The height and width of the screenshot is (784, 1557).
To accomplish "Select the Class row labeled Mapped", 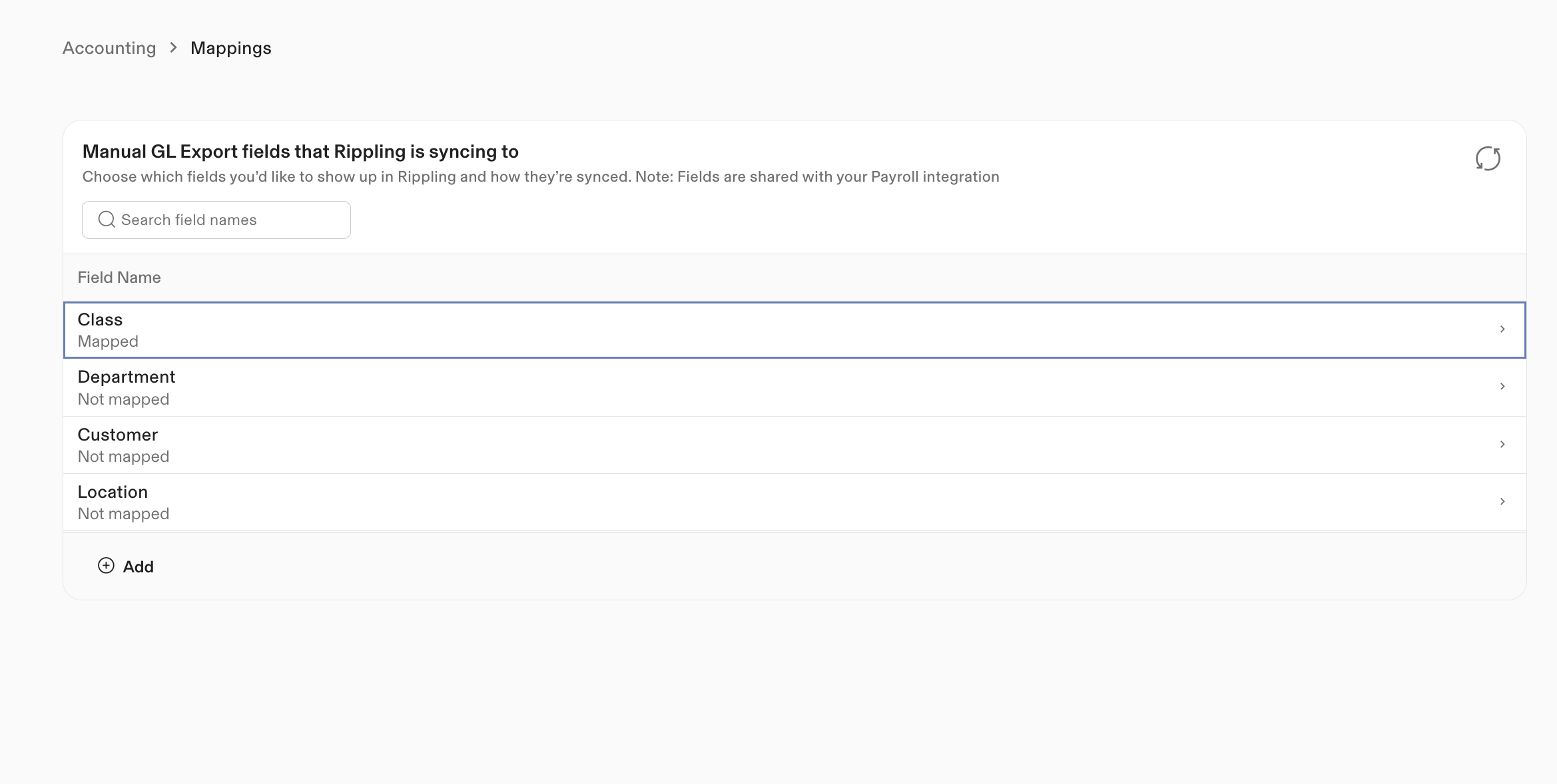I will pyautogui.click(x=466, y=329).
